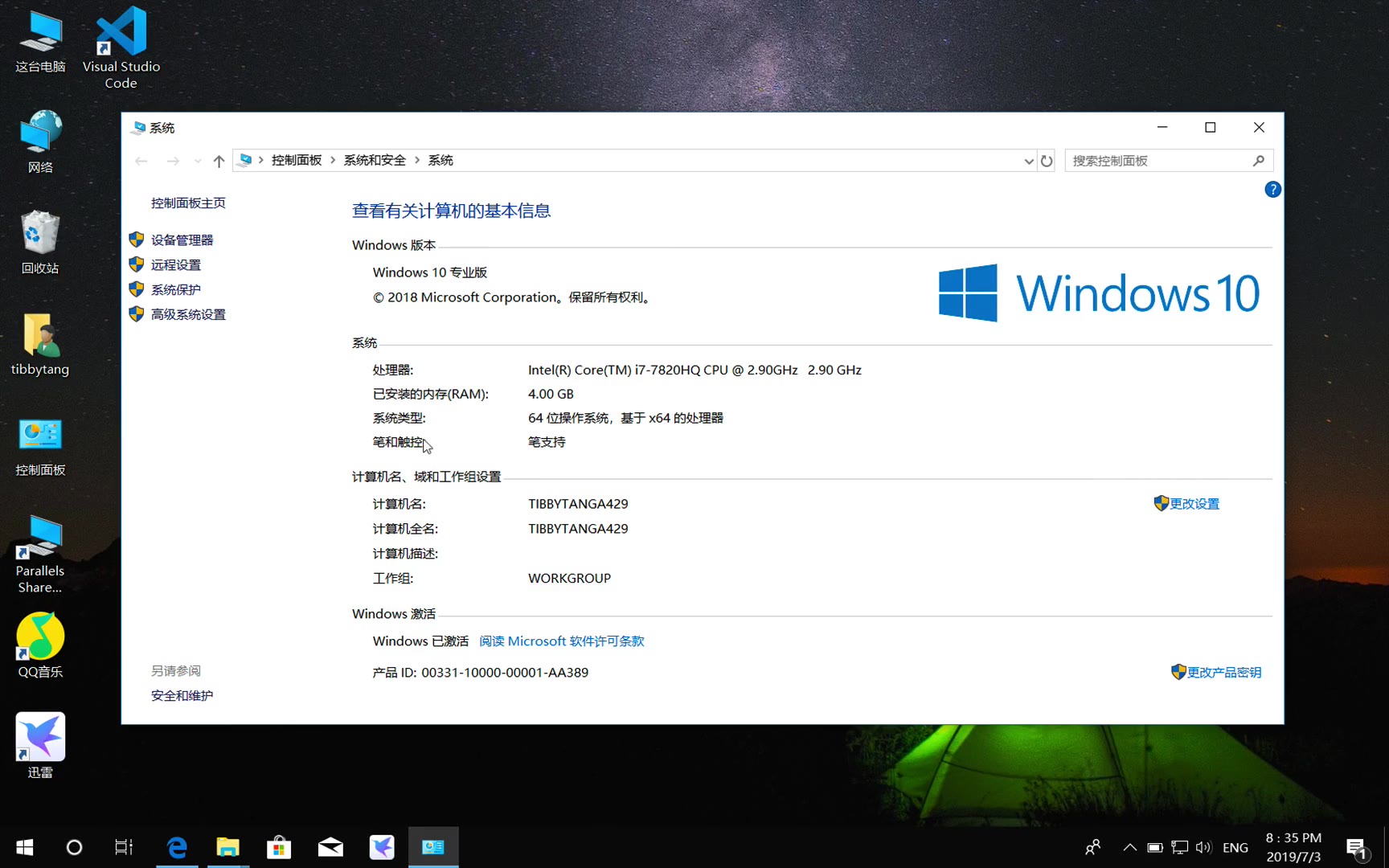
Task: Open File Explorer from the taskbar
Action: tap(228, 847)
